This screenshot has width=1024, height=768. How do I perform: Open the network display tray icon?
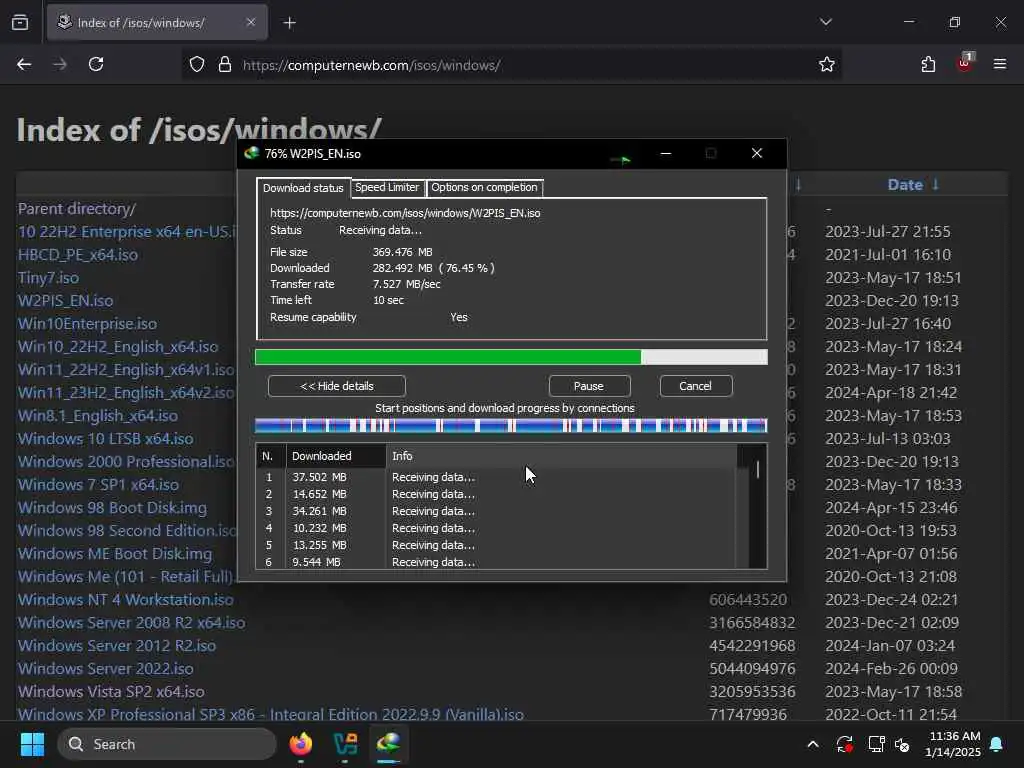876,744
